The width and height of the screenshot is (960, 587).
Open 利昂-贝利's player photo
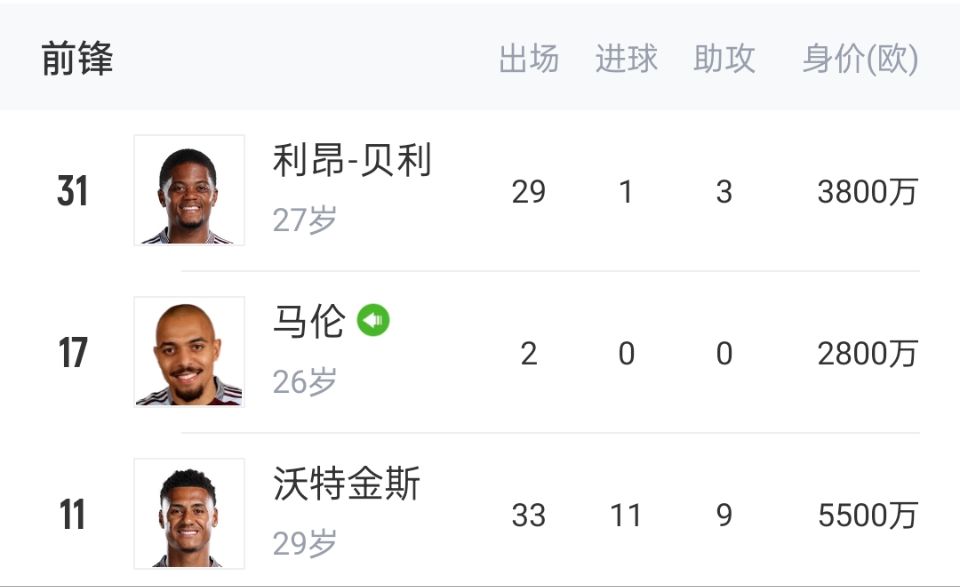(x=189, y=190)
